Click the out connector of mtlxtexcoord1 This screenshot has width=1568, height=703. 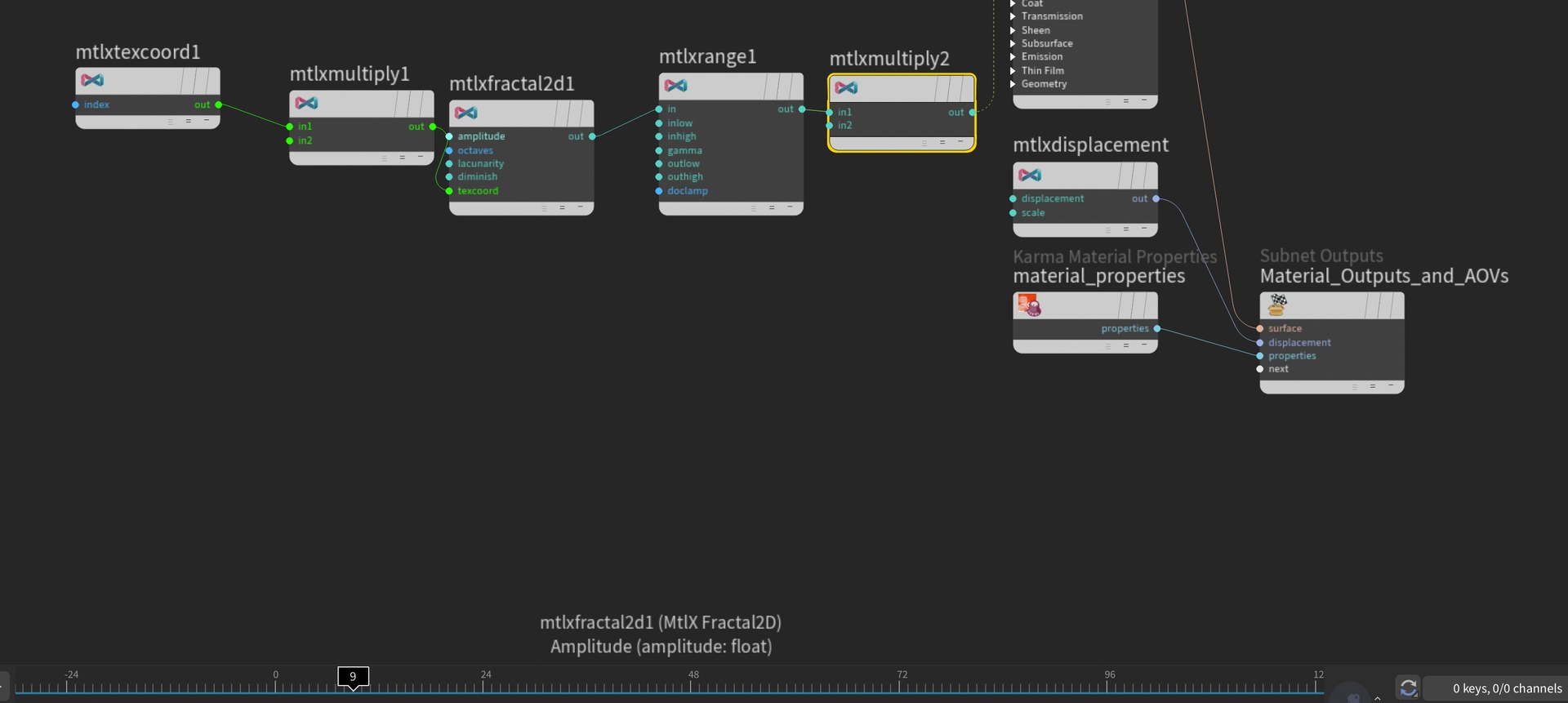point(218,105)
